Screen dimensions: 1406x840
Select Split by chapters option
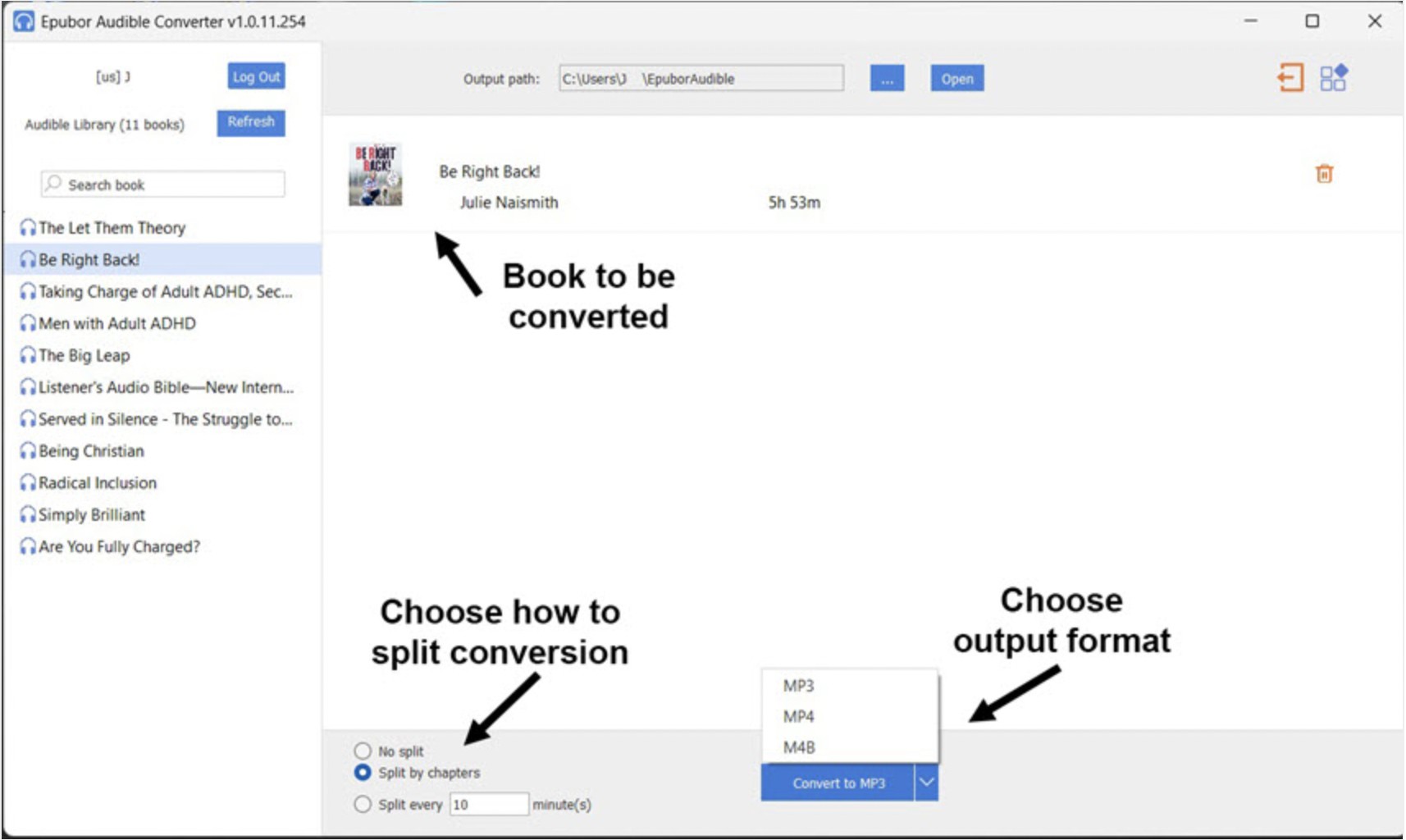[362, 772]
